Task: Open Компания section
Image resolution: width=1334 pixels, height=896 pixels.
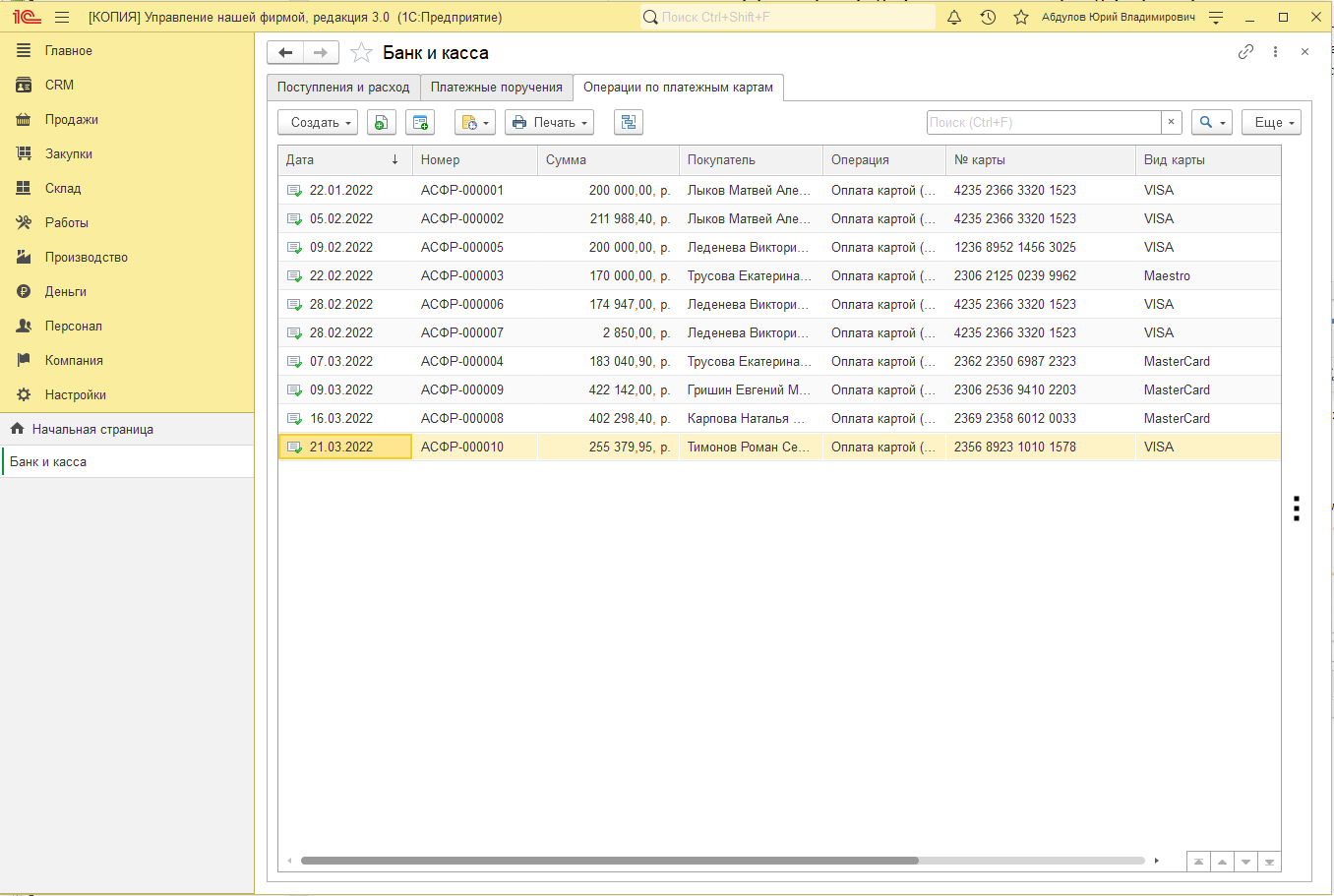Action: (127, 360)
